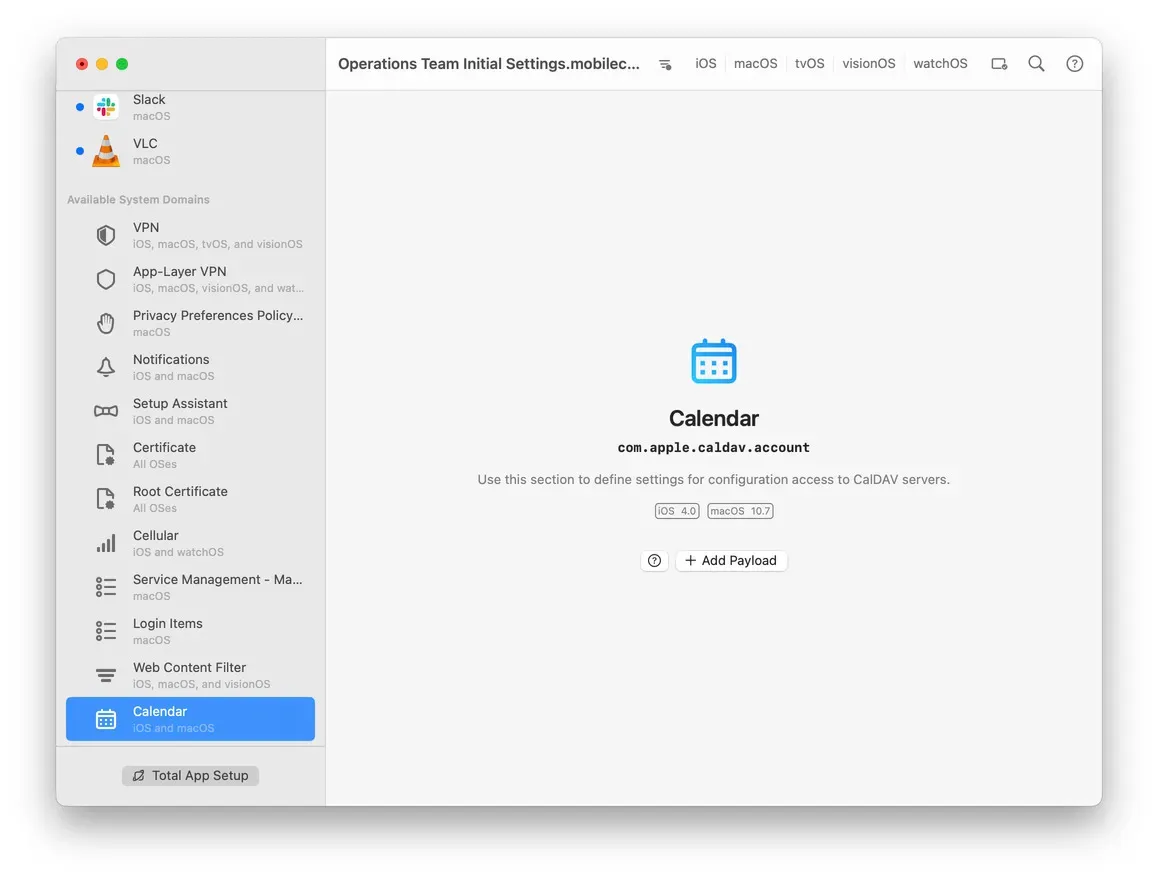This screenshot has height=880, width=1158.
Task: Select the tvOS platform tab
Action: [x=809, y=63]
